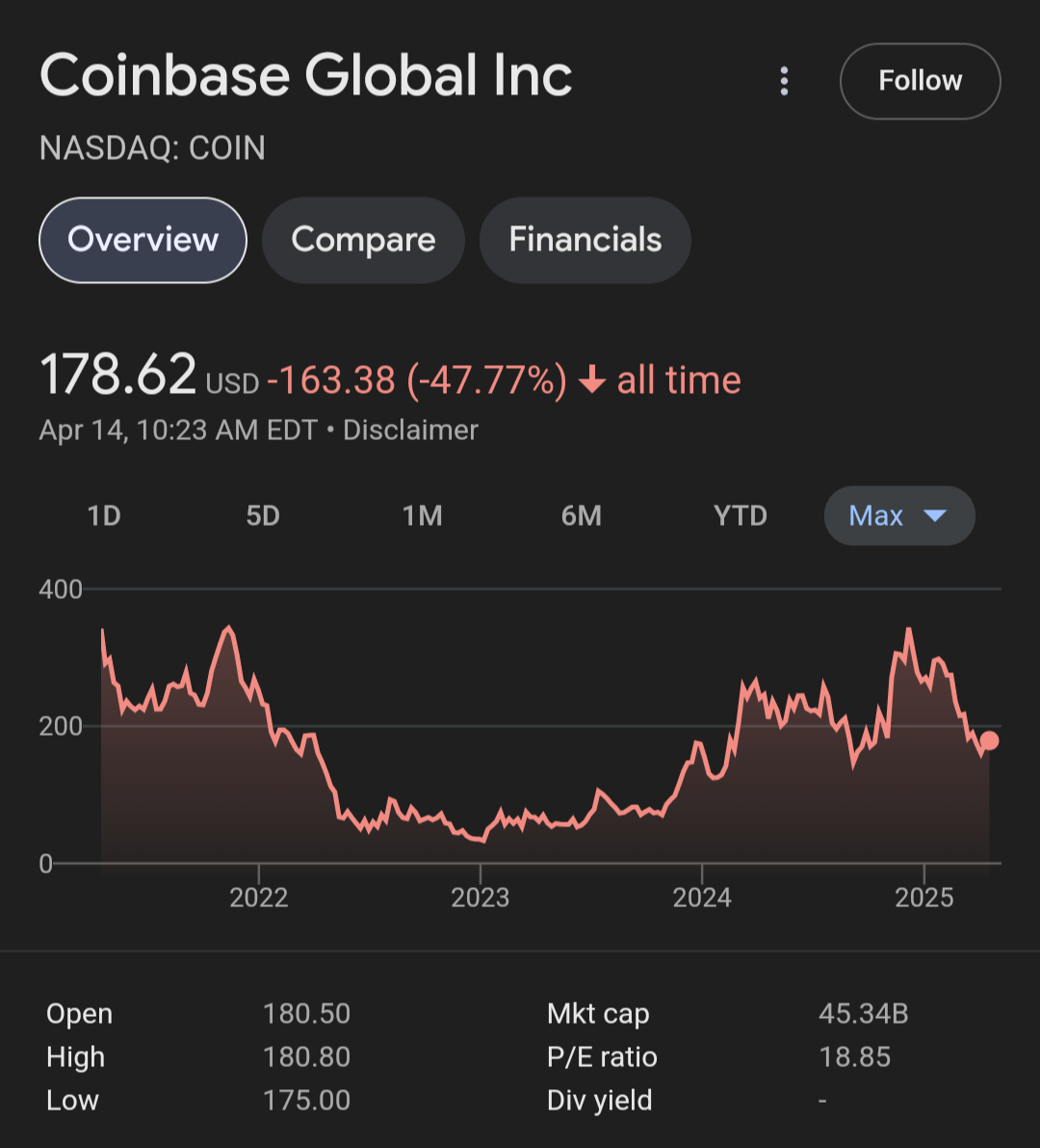Switch chart to 1M range
The height and width of the screenshot is (1148, 1040).
(422, 516)
